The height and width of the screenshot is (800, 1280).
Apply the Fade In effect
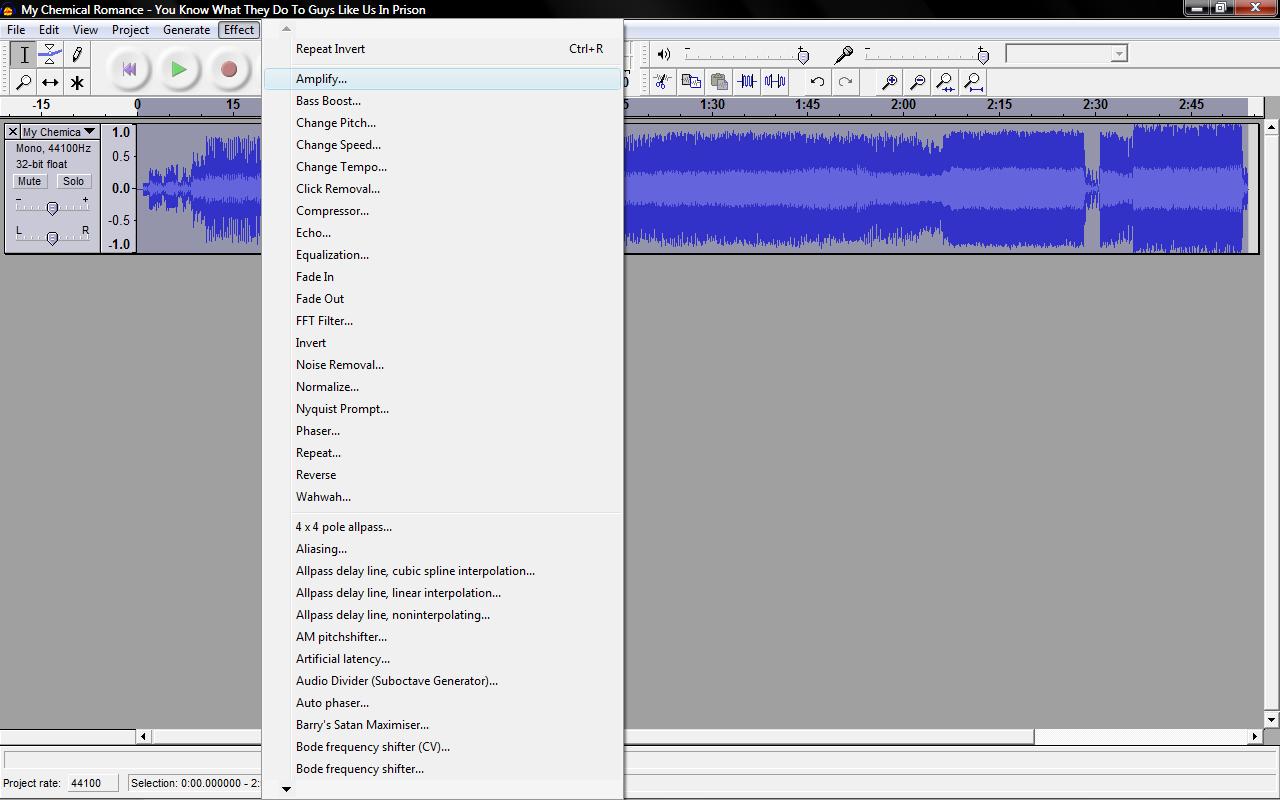click(x=443, y=277)
